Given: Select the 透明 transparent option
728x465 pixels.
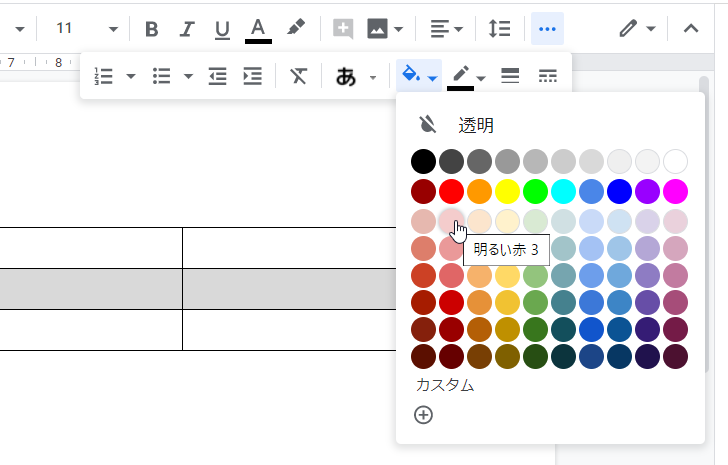Looking at the screenshot, I should point(476,125).
